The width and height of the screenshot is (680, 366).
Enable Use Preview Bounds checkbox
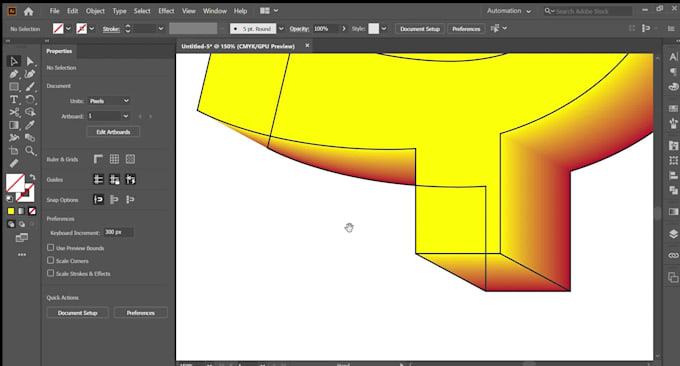pyautogui.click(x=50, y=248)
